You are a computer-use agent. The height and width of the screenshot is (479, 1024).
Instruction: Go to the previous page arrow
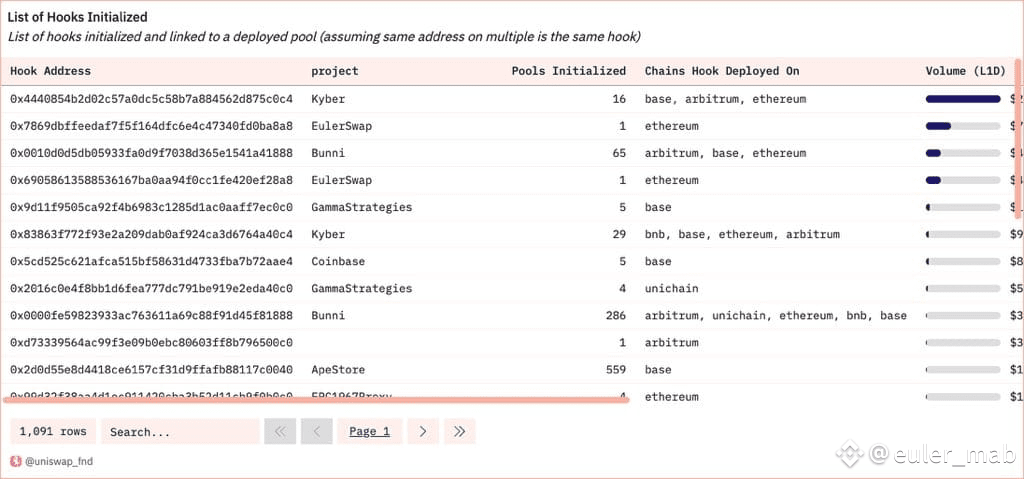pos(317,431)
